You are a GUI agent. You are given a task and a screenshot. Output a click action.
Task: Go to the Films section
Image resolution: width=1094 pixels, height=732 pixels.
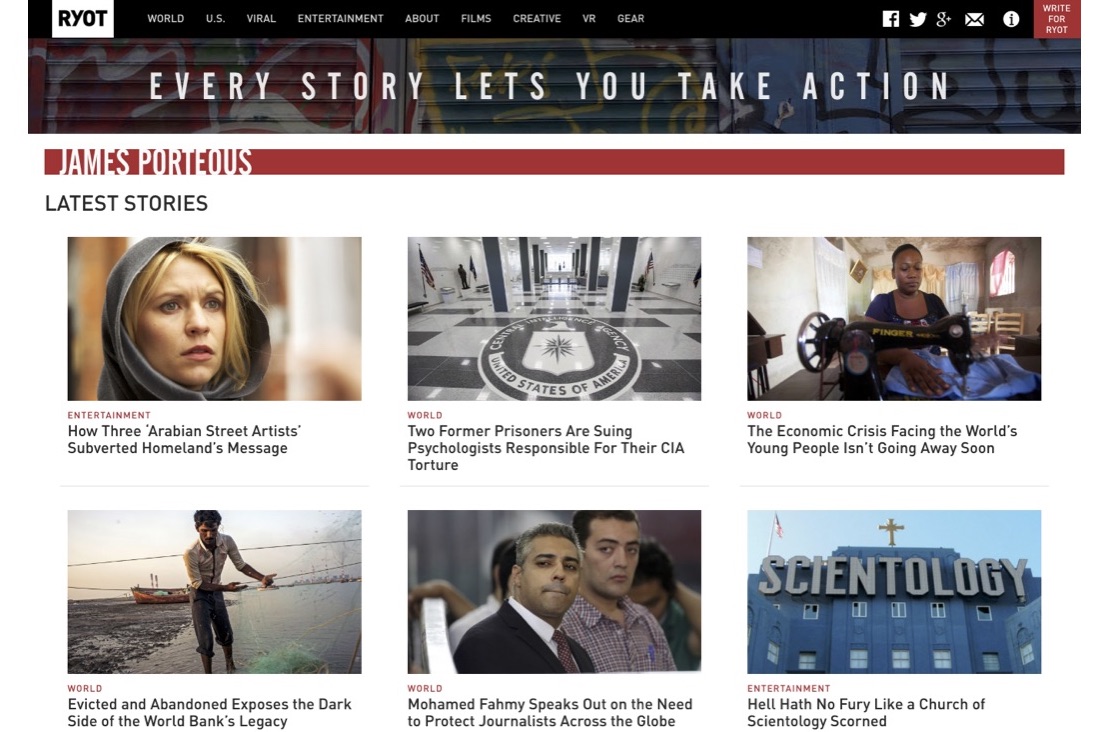click(x=476, y=19)
